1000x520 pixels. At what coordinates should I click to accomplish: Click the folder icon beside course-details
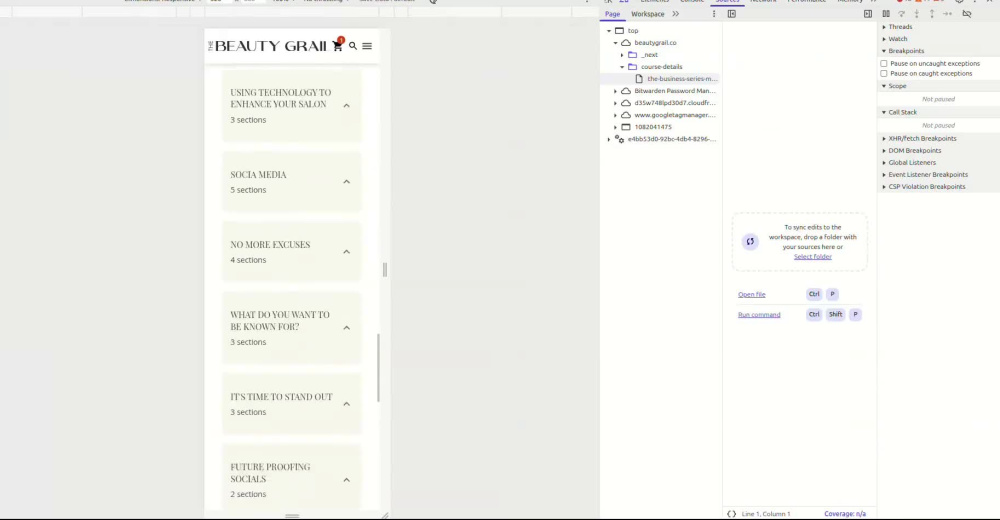(633, 66)
